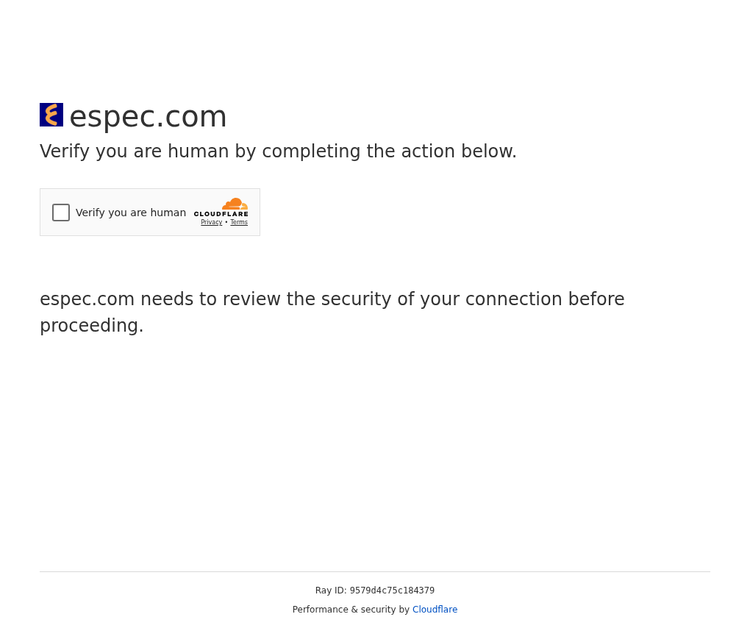This screenshot has height=628, width=750.
Task: Follow the blue Cloudflare footer link
Action: (435, 609)
